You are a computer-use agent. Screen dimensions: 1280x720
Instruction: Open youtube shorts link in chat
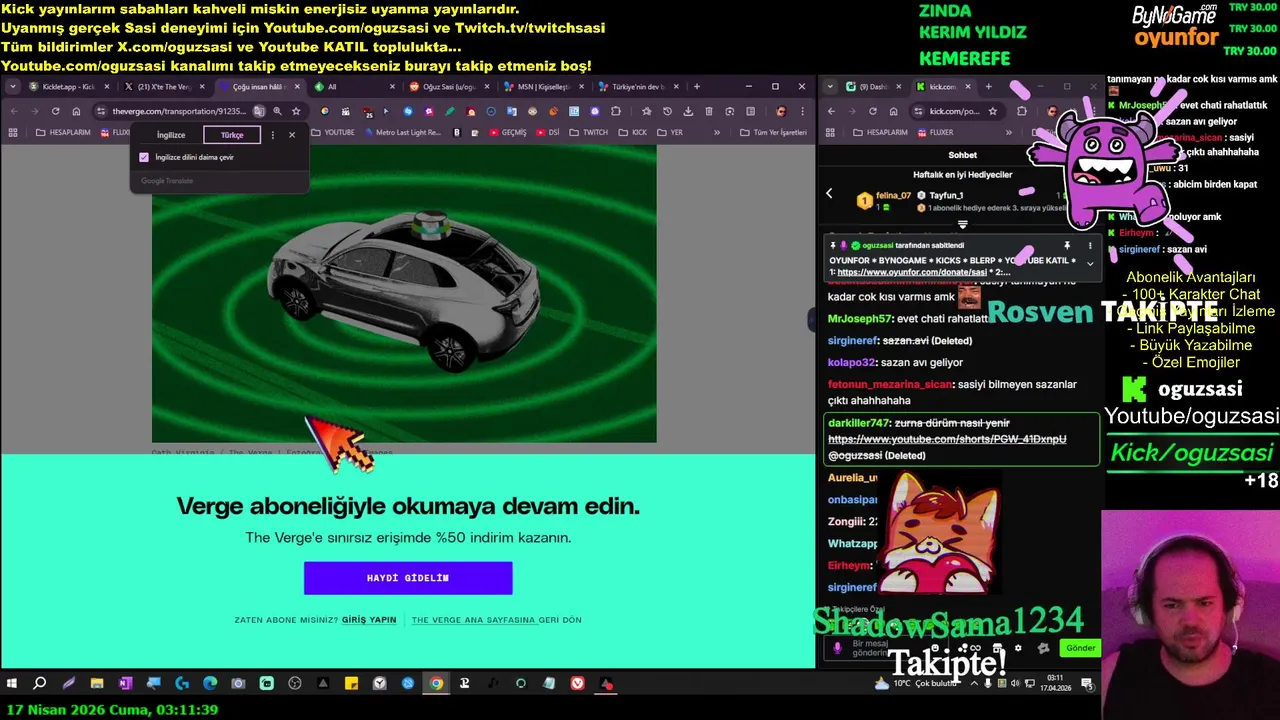tap(947, 439)
